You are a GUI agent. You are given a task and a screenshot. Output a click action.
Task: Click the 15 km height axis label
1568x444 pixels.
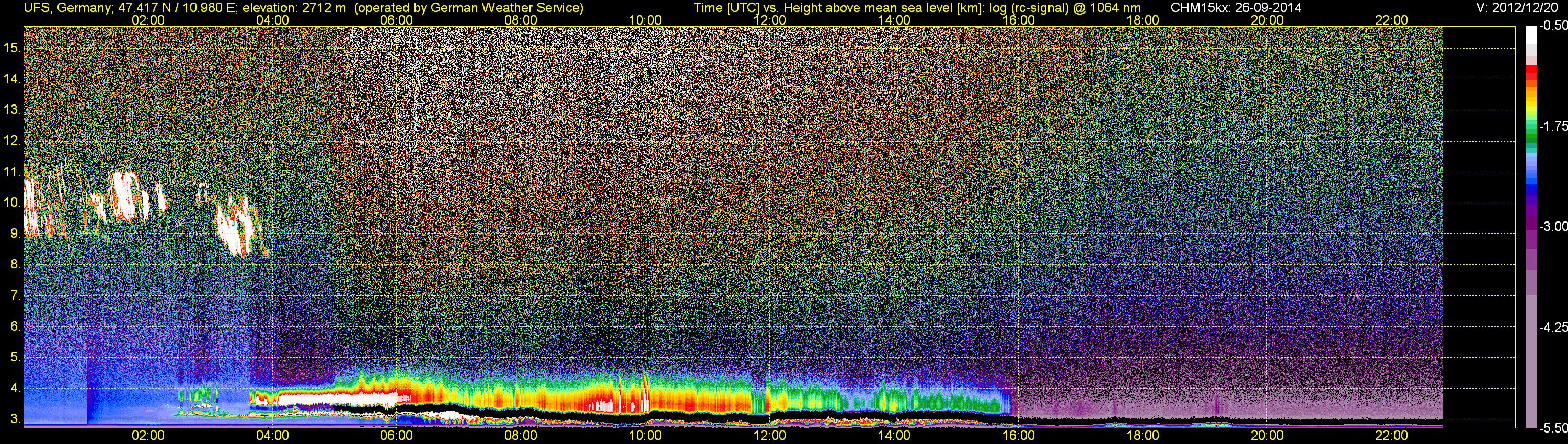pos(11,48)
